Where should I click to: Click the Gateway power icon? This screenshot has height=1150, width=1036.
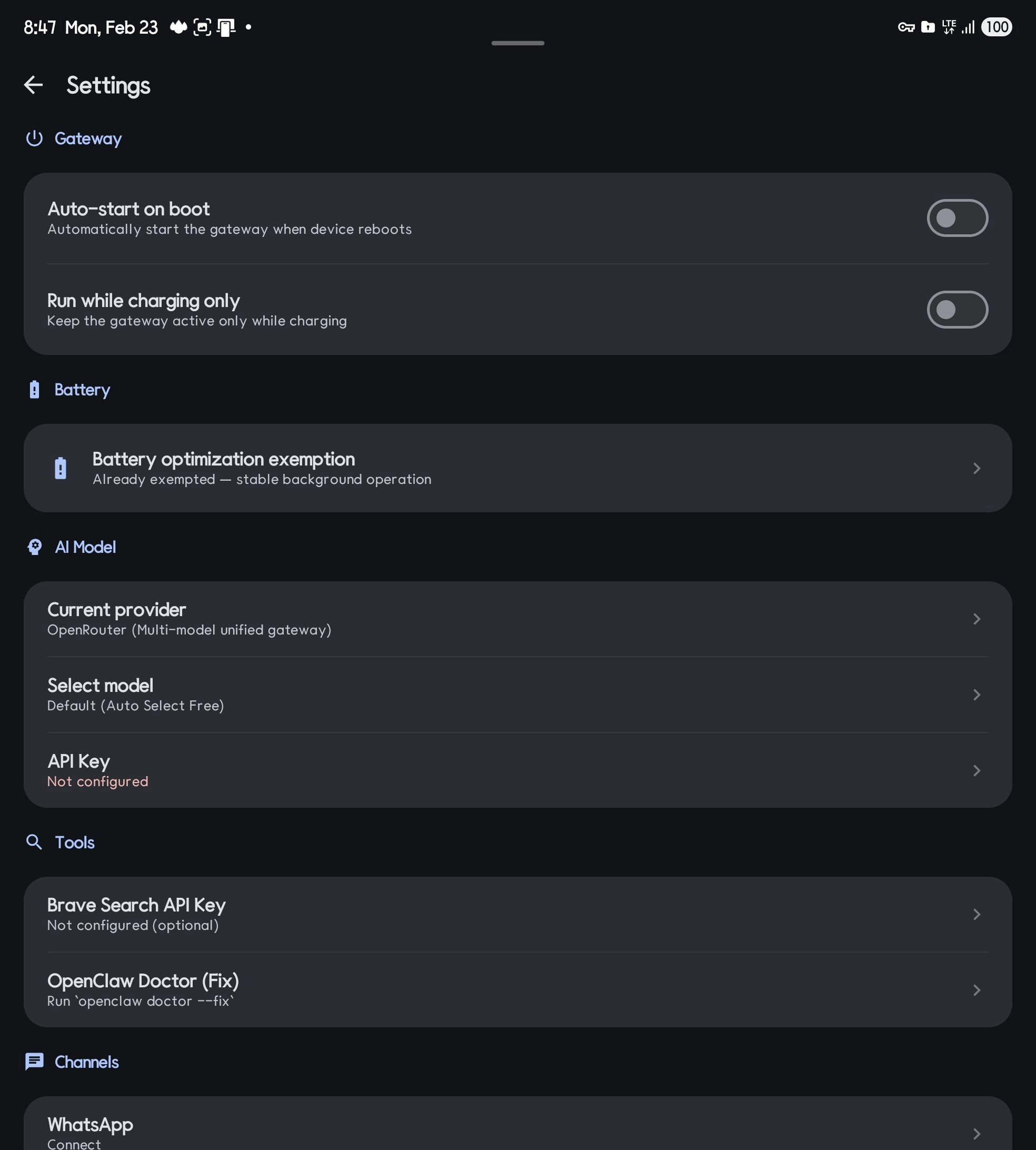34,138
